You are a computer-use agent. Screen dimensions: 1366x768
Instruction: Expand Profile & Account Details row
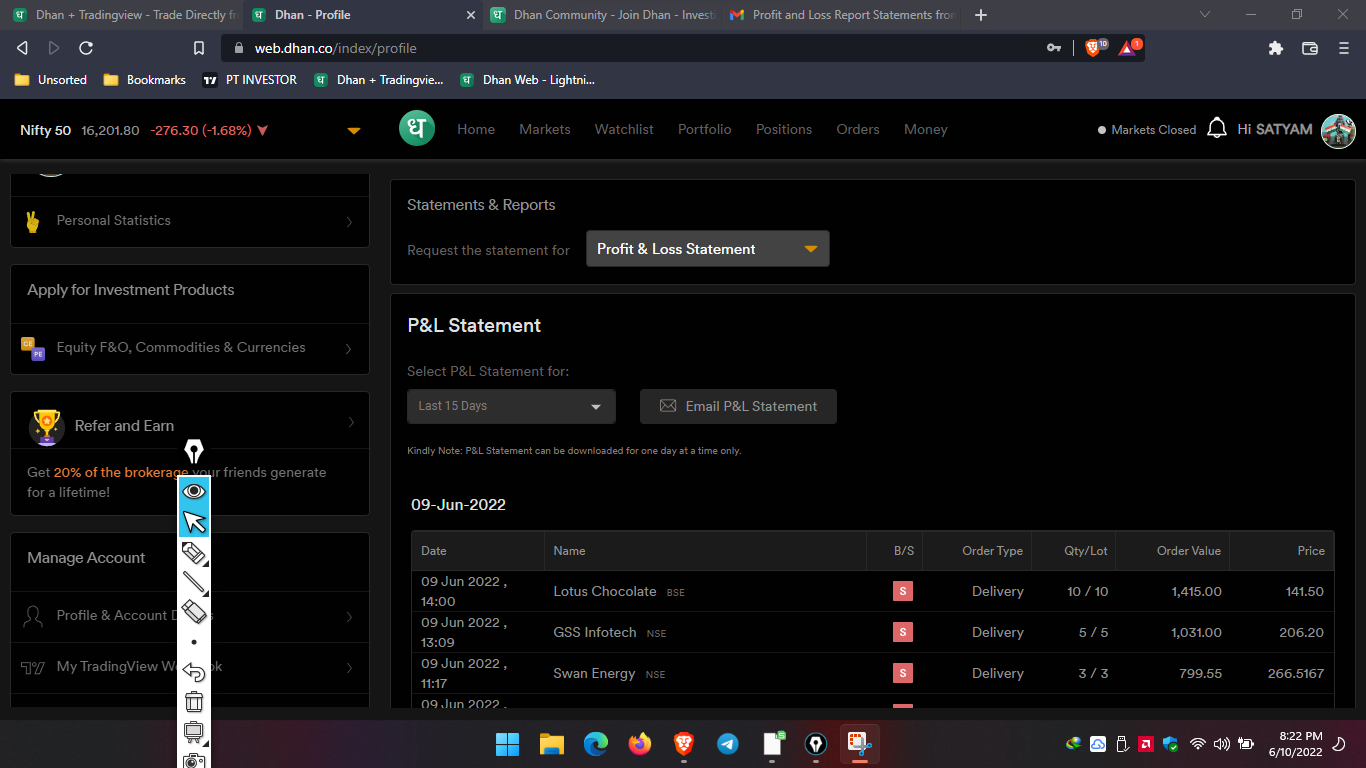[x=190, y=616]
